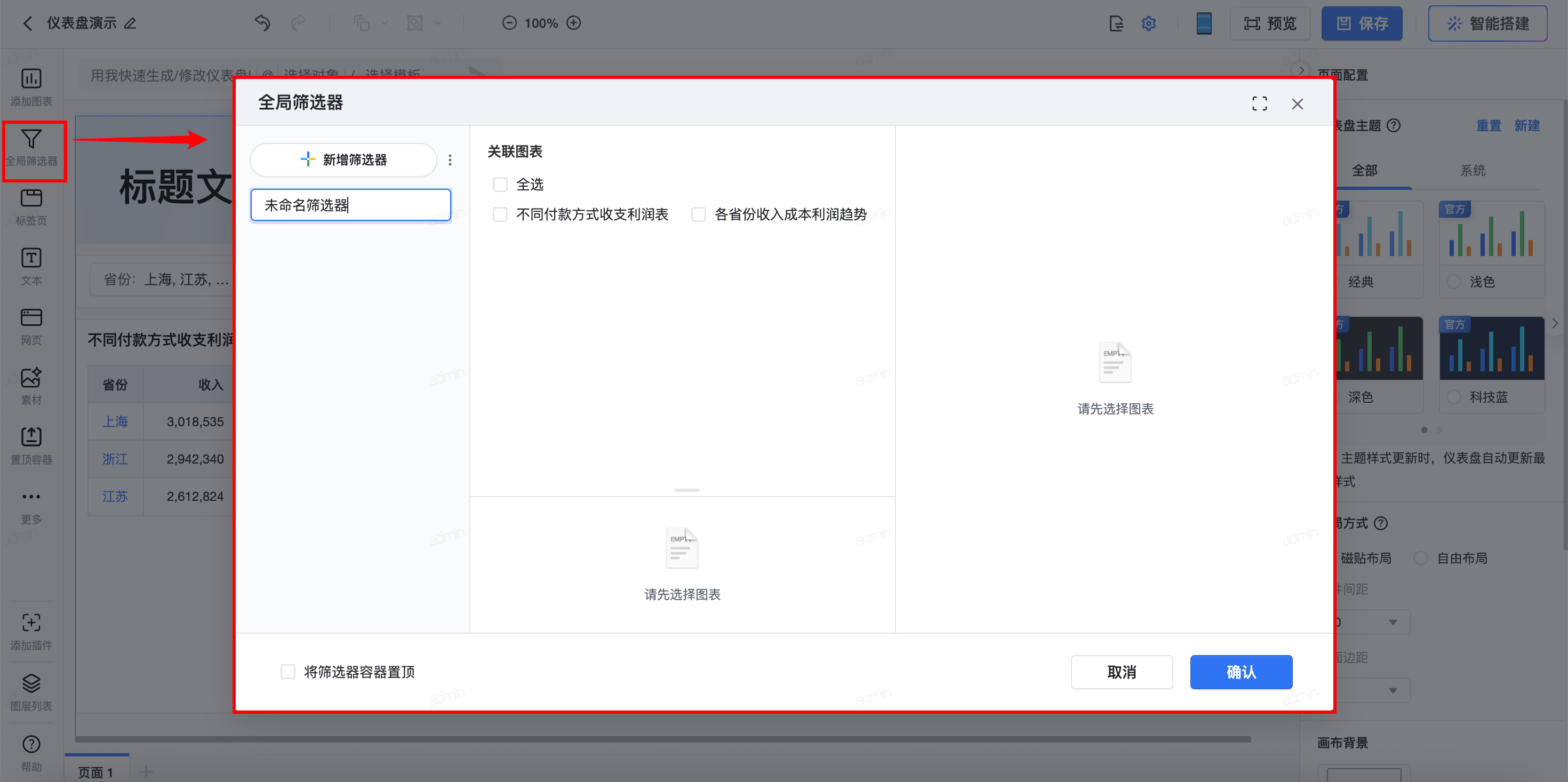Click the 新增筛选器 button
The height and width of the screenshot is (782, 1568).
343,159
